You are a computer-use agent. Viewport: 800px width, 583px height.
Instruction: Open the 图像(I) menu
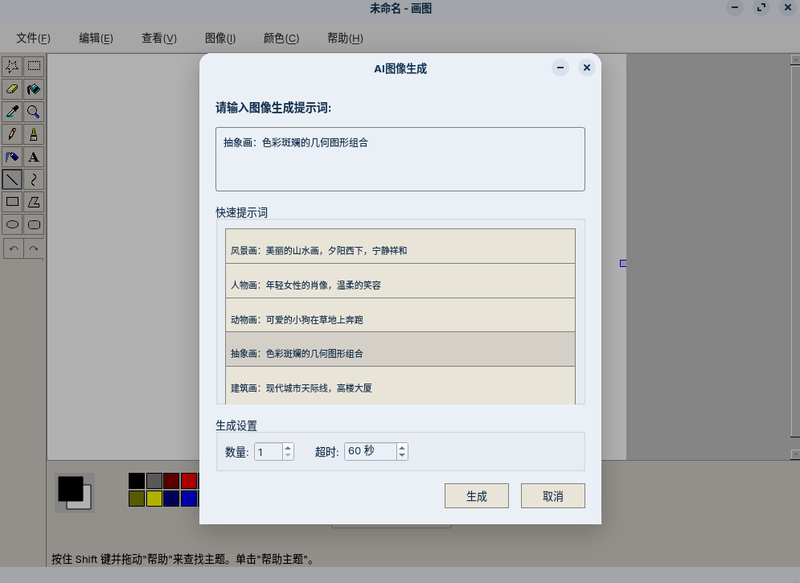pyautogui.click(x=220, y=38)
